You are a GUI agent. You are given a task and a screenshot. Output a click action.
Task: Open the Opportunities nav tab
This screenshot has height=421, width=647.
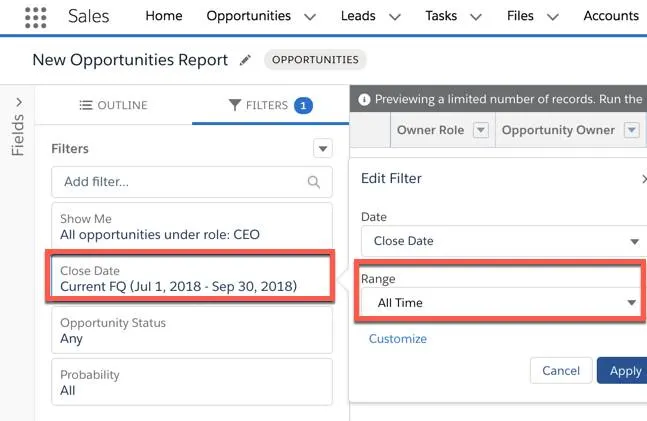[249, 16]
